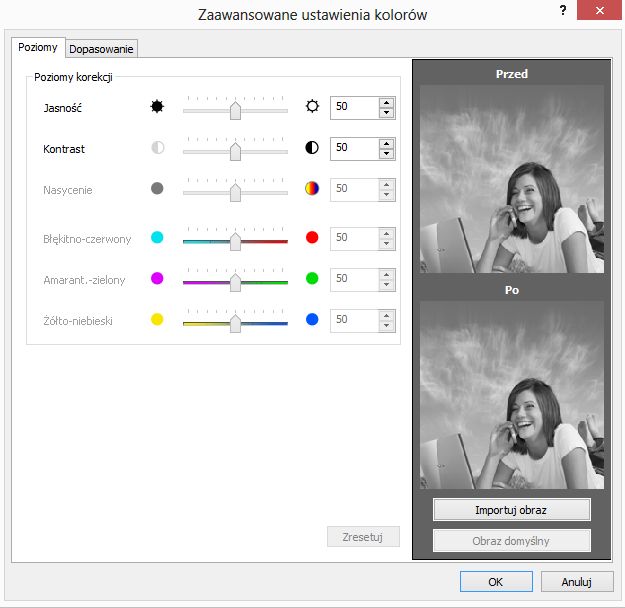The image size is (625, 608).
Task: Click the Anuluj button
Action: (x=576, y=582)
